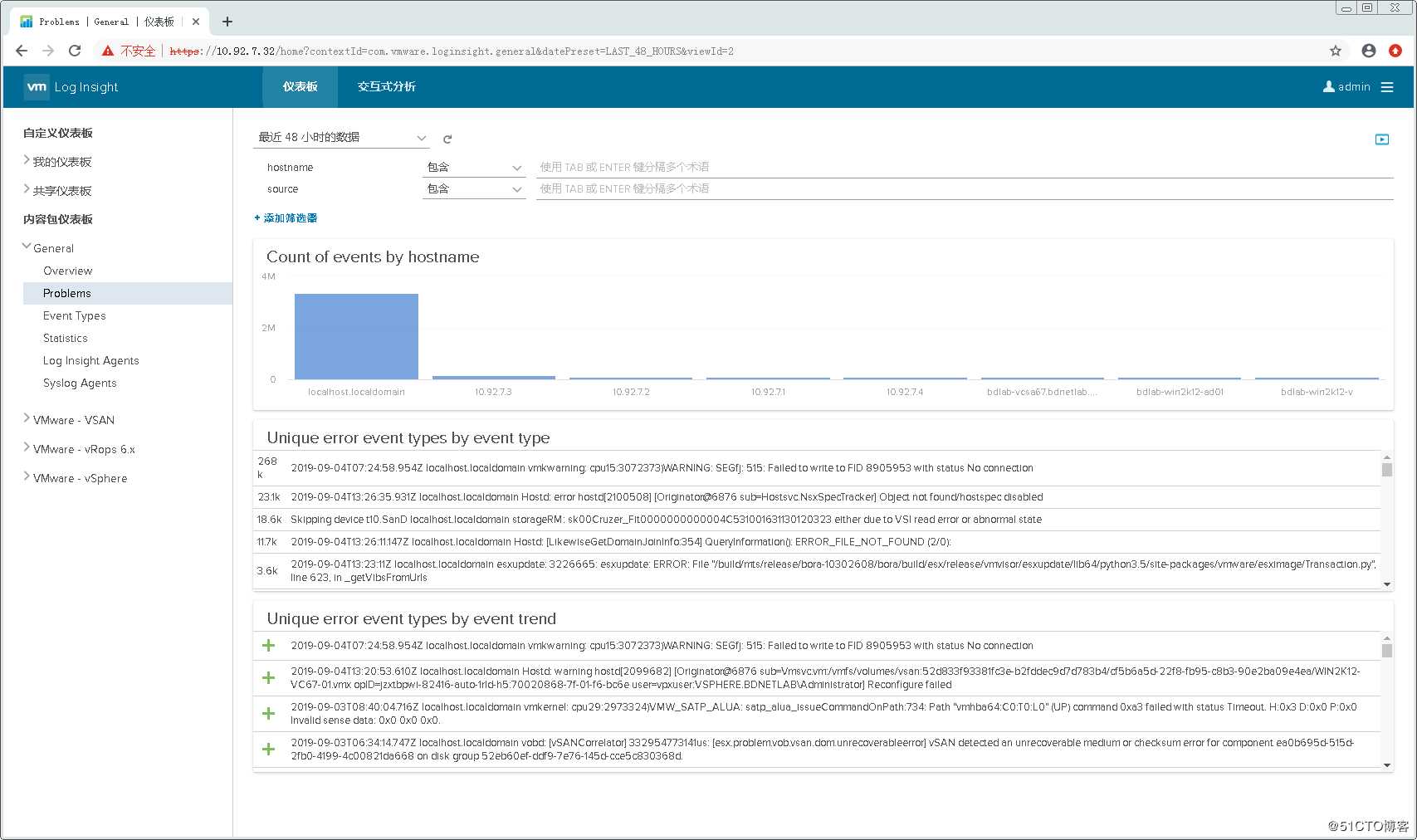
Task: Click the 18.6k Skipping device event row
Action: pyautogui.click(x=817, y=520)
